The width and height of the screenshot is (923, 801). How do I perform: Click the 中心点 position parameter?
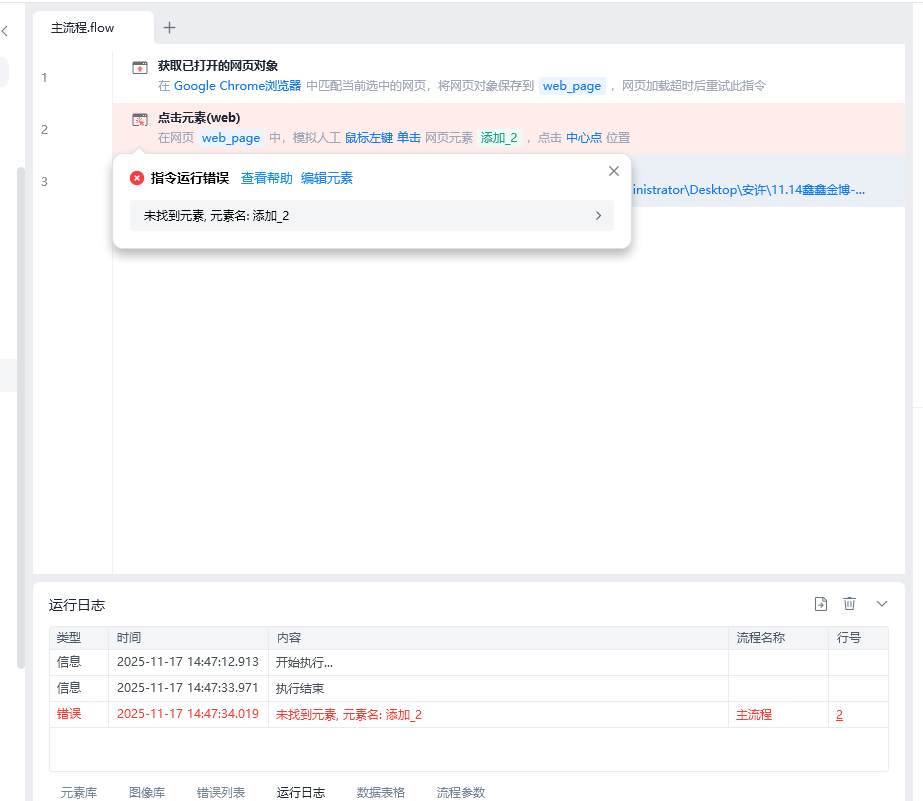click(584, 138)
